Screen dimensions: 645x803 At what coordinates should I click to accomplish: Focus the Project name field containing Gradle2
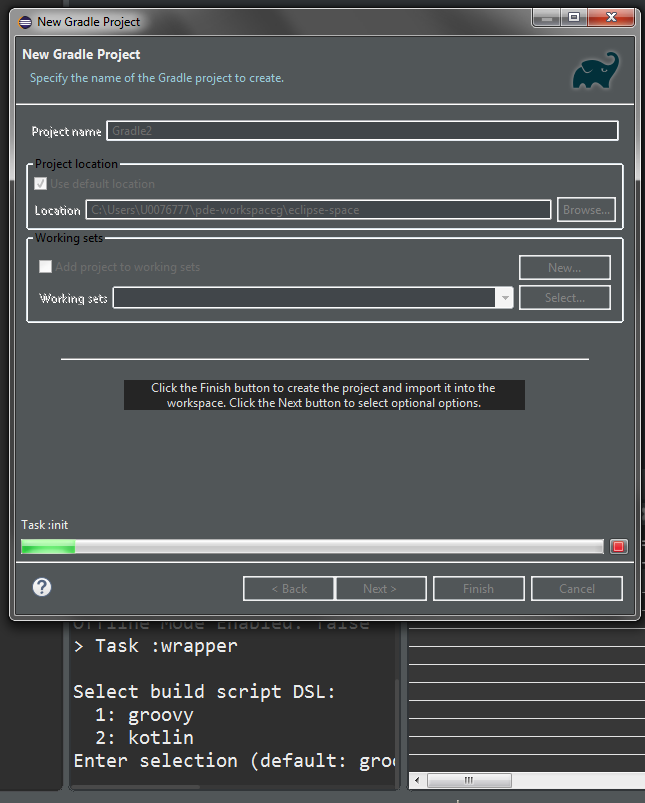coord(362,131)
